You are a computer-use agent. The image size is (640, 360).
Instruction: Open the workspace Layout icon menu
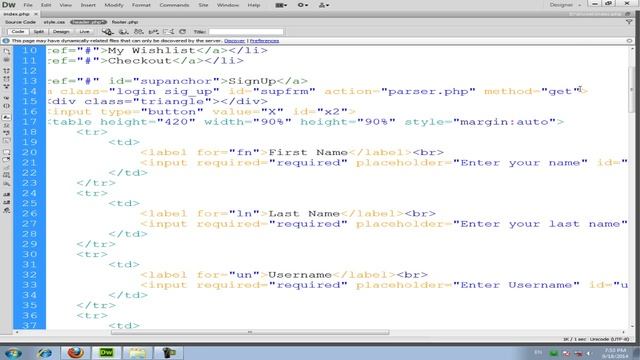click(x=281, y=5)
